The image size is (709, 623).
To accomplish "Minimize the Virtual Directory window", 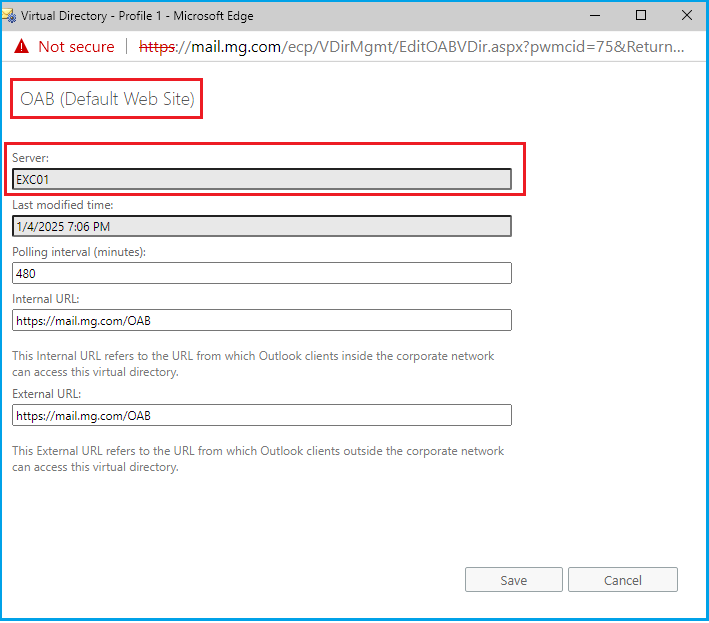I will click(x=595, y=15).
